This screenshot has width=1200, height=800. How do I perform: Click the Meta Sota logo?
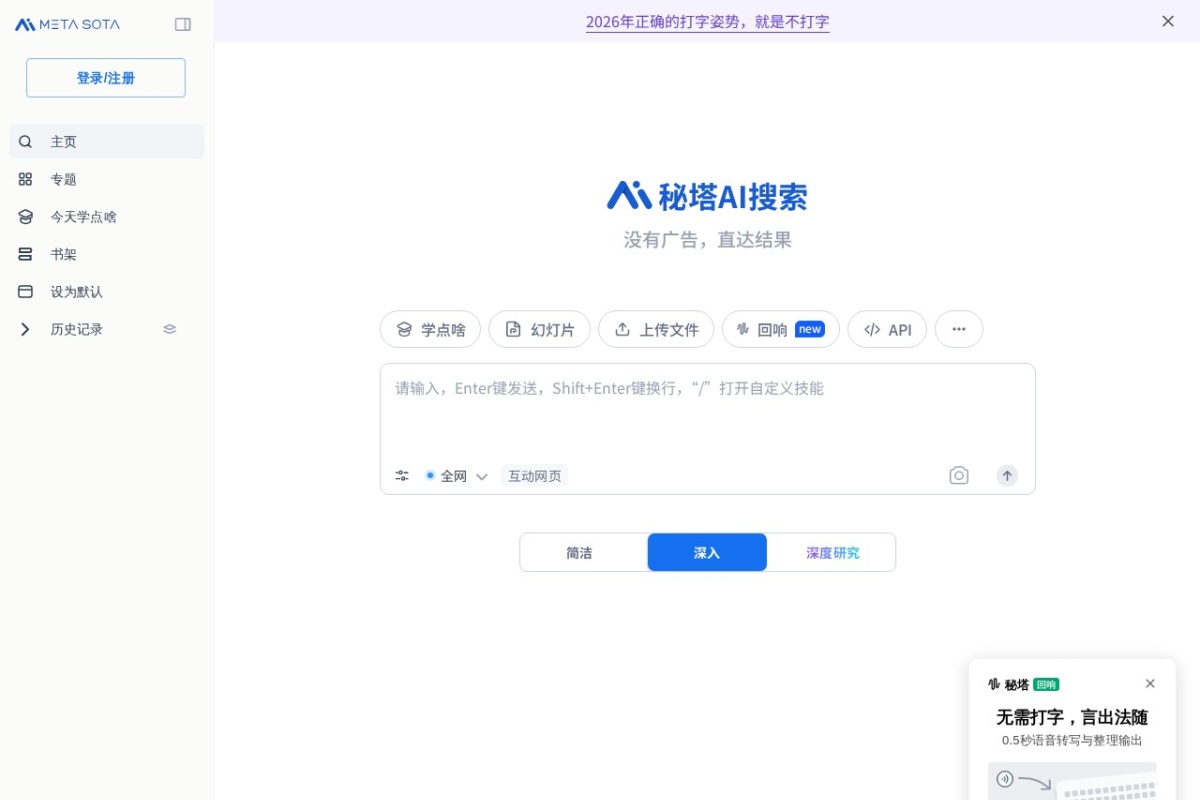pyautogui.click(x=67, y=24)
